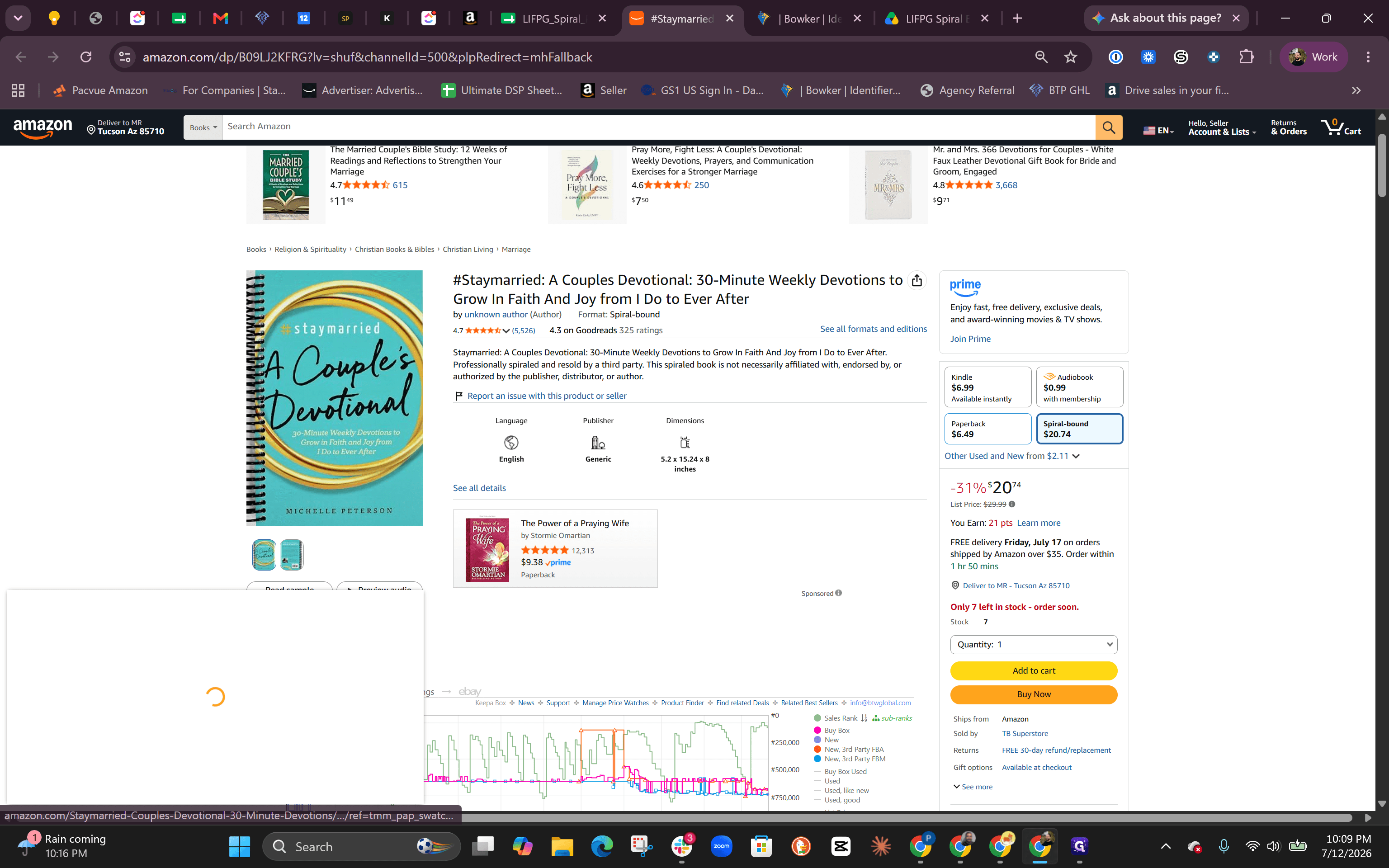Expand Other Used and New offers
The width and height of the screenshot is (1389, 868).
click(1012, 456)
